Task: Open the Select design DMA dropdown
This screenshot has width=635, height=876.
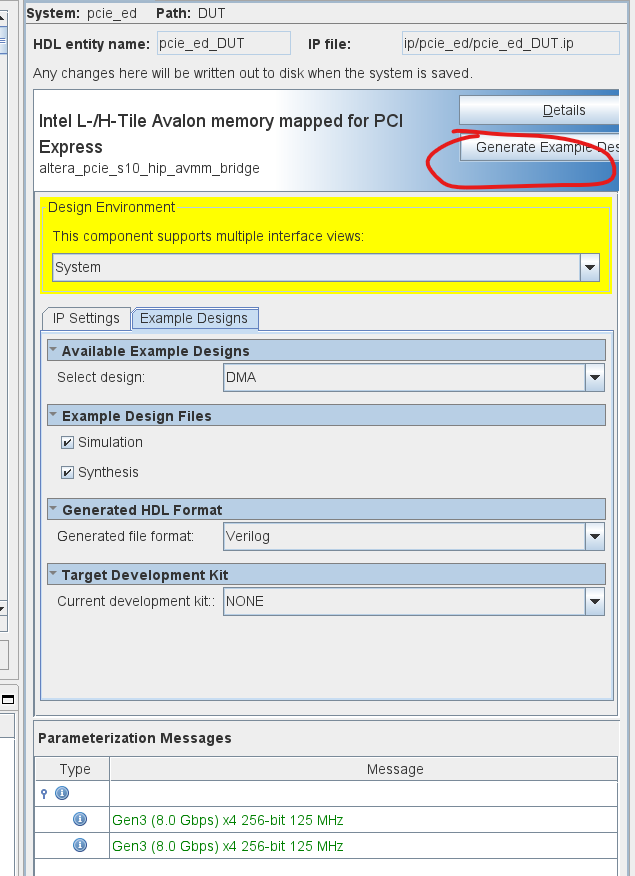Action: 595,377
